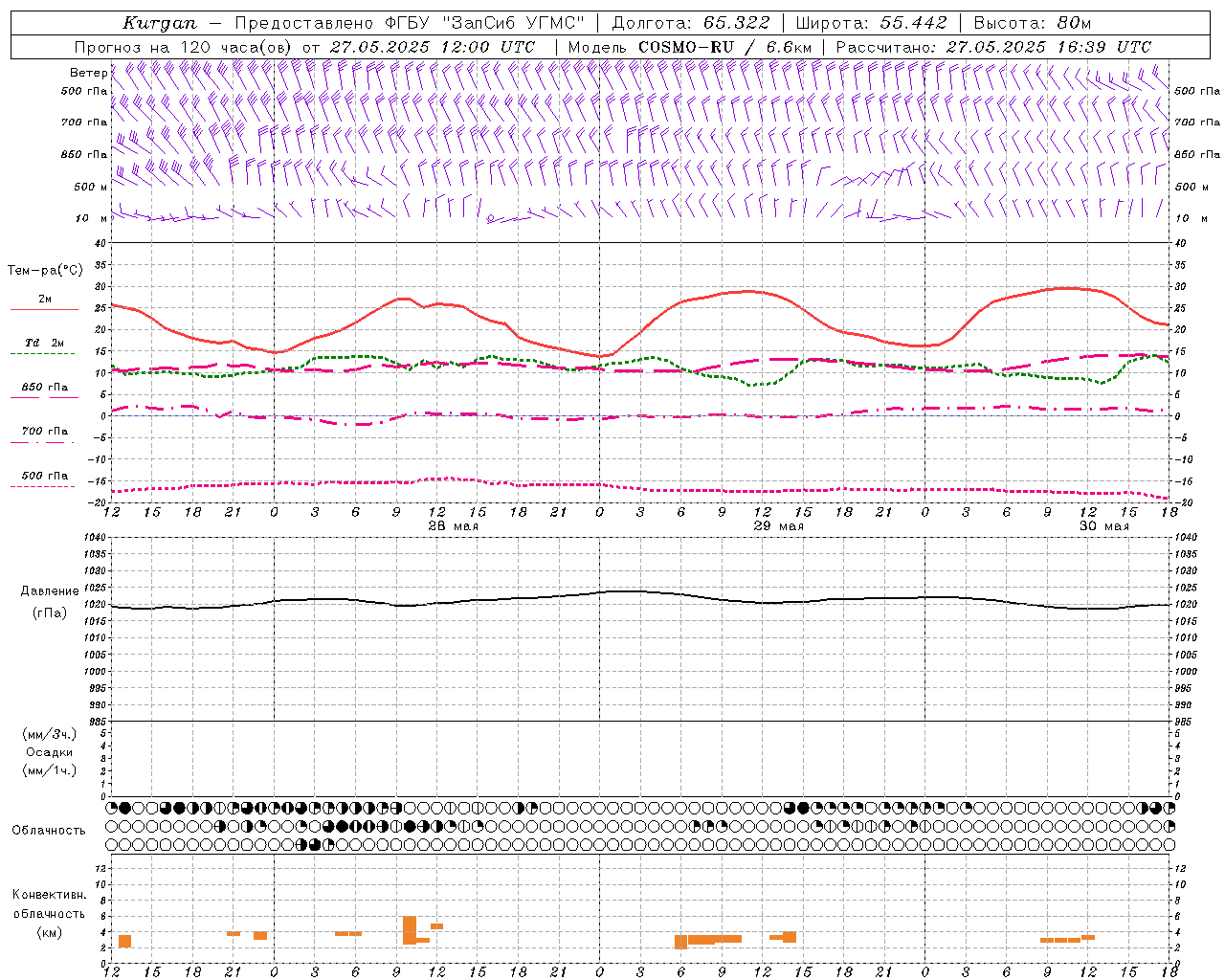Click the "29 мая" date label
Viewport: 1225px width, 980px height.
778,526
